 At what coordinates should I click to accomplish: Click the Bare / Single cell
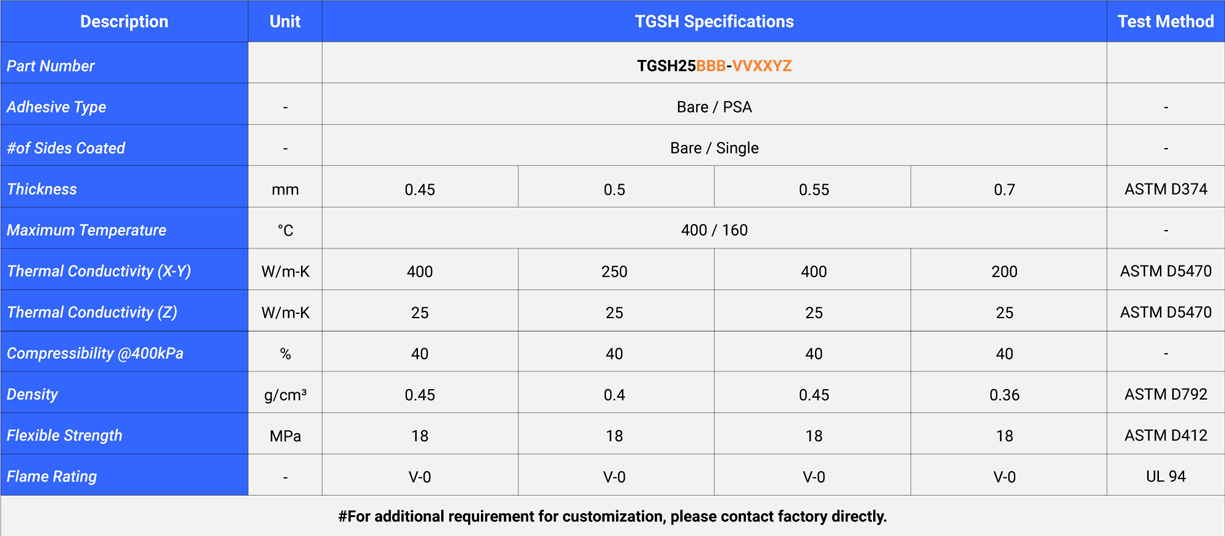click(x=714, y=148)
